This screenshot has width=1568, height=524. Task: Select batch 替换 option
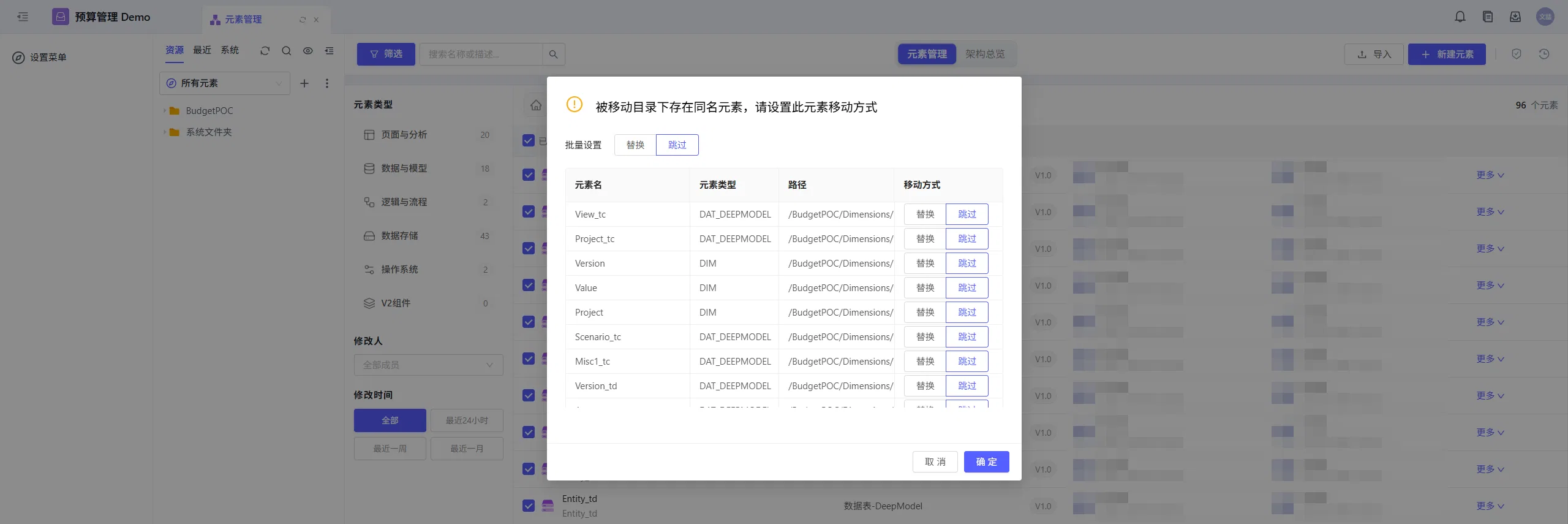click(635, 145)
